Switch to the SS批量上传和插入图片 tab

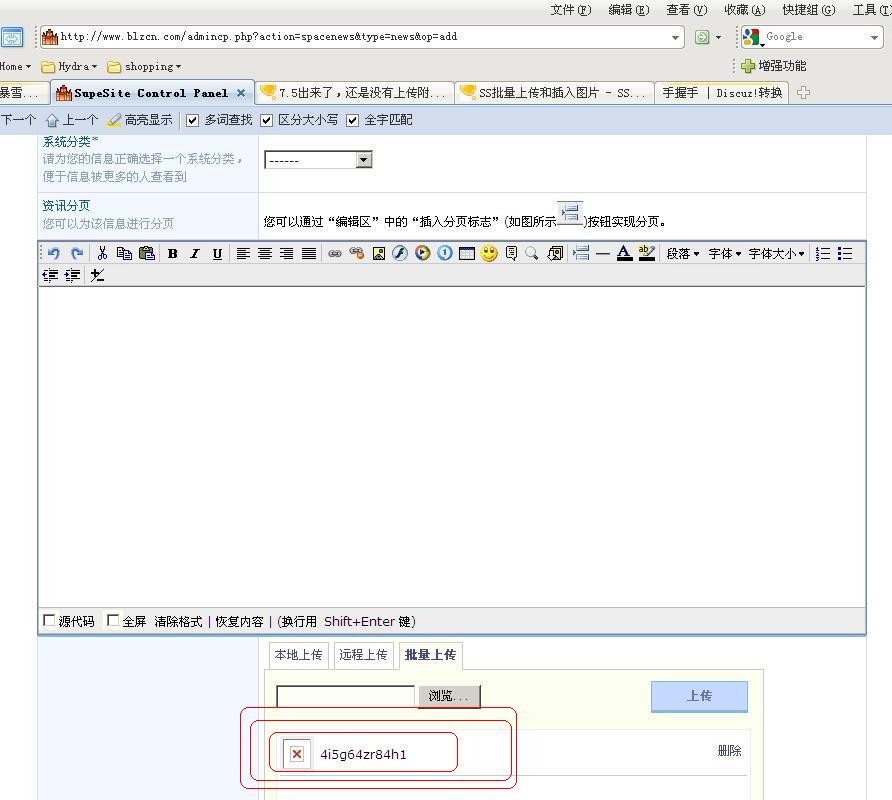coord(555,93)
